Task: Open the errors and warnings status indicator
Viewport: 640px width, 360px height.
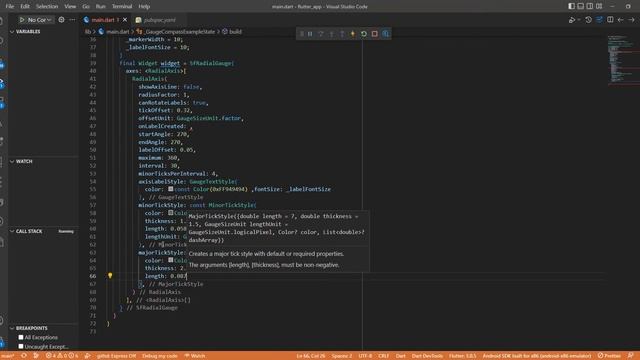Action: [62, 356]
